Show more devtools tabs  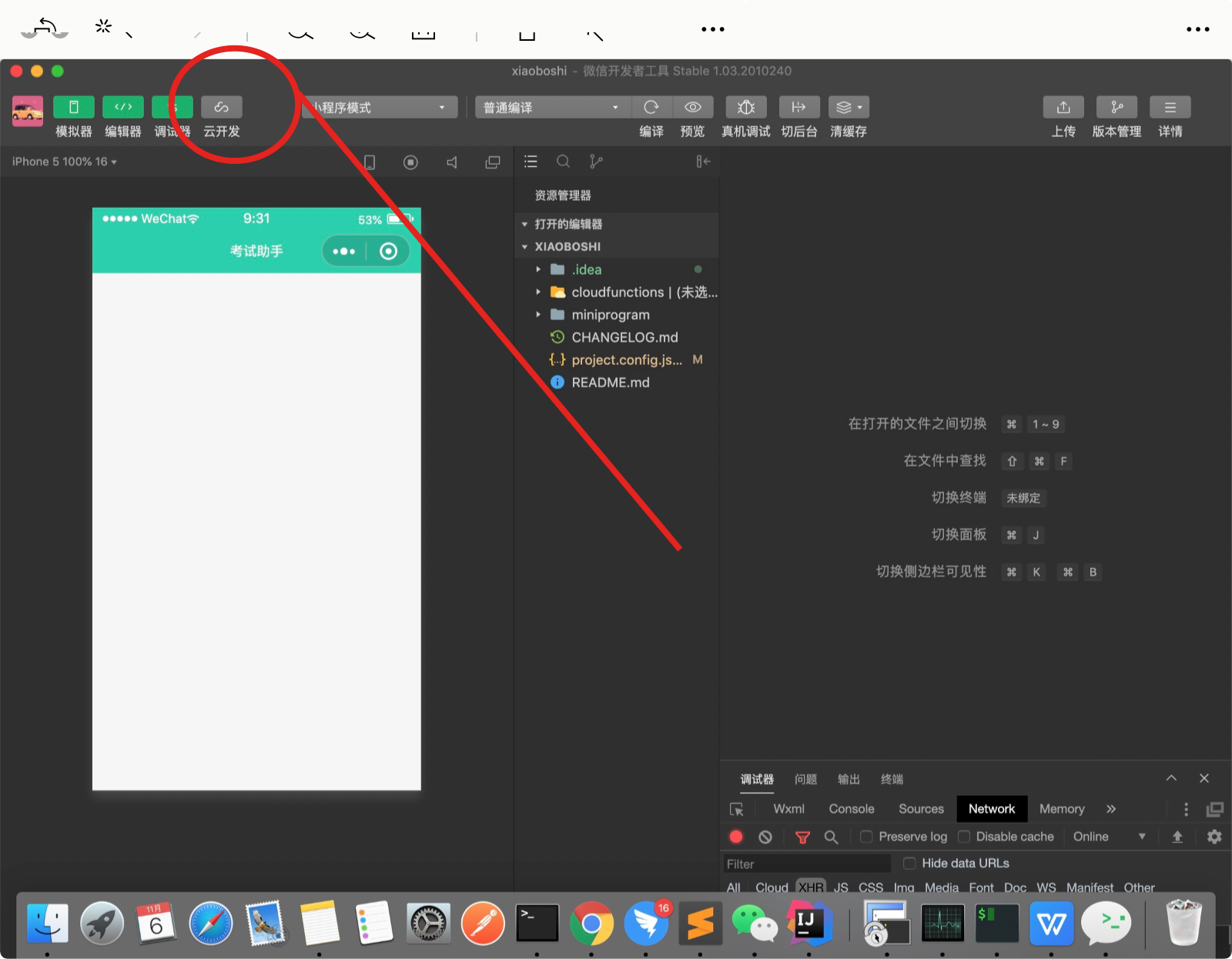(1111, 809)
